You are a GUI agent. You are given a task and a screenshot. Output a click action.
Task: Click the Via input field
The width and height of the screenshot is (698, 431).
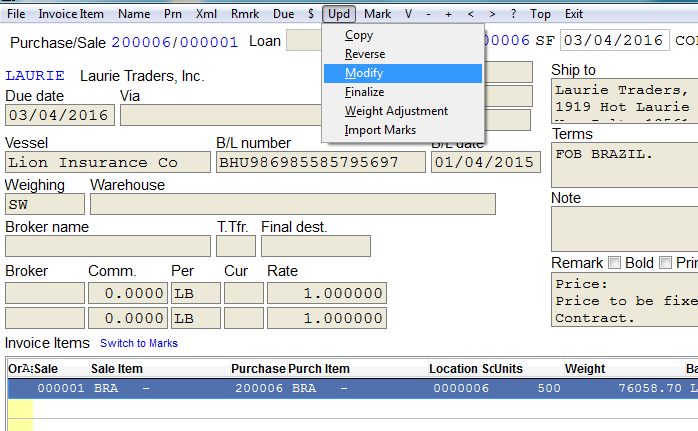point(221,115)
